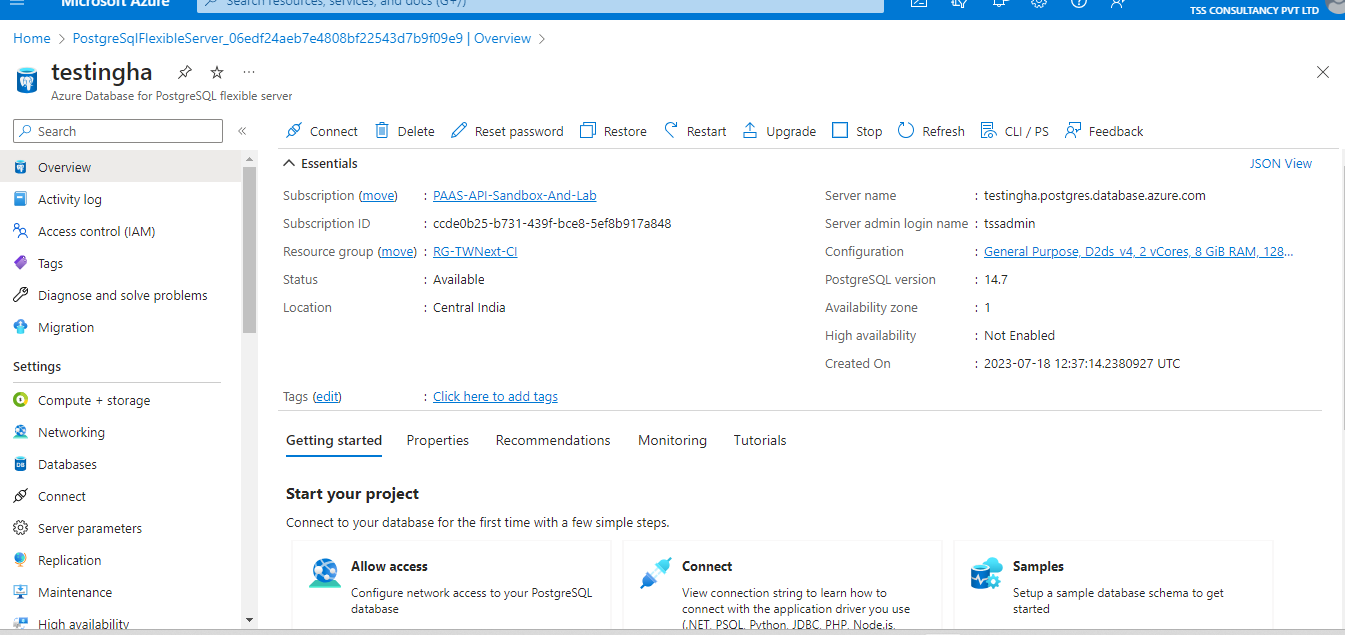
Task: Select the admin login name tssadmin
Action: pyautogui.click(x=1010, y=223)
